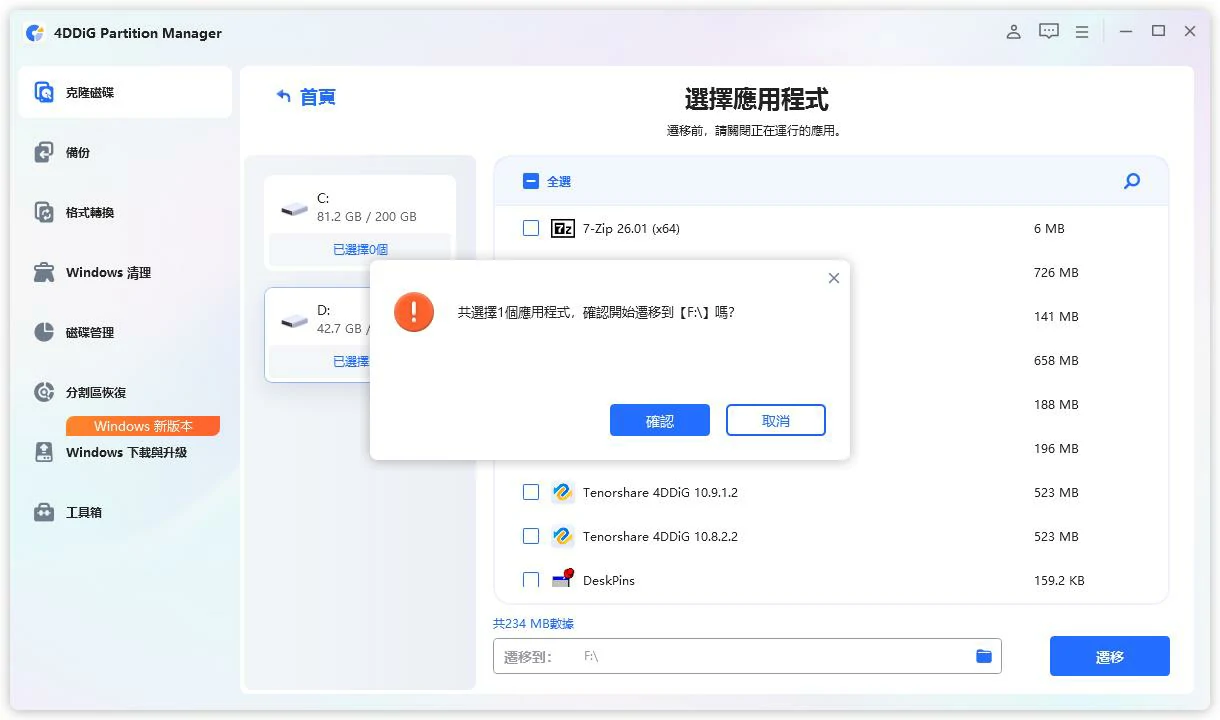Screen dimensions: 1220x720
Task: Click the DeskPins name text
Action: click(x=609, y=580)
